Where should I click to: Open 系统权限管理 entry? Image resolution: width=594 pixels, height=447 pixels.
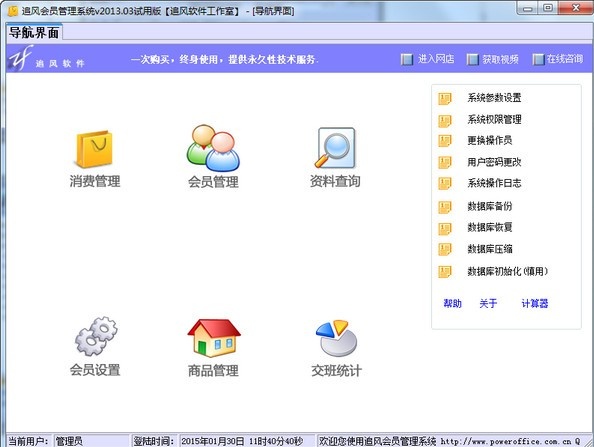tap(494, 120)
